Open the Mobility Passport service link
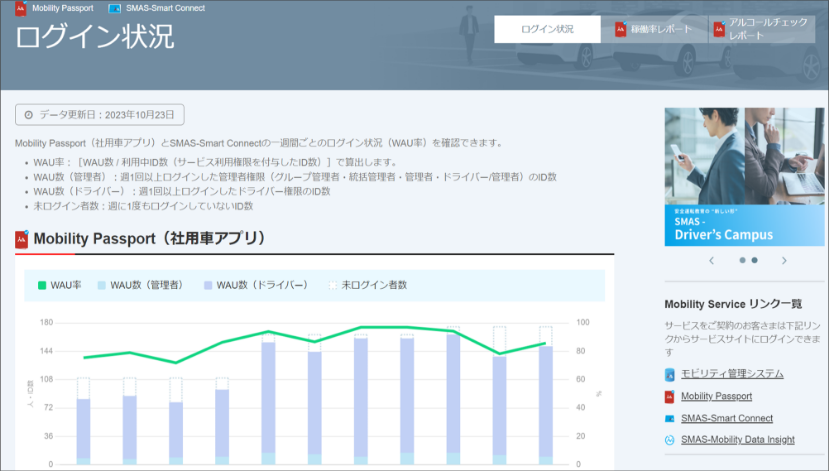The height and width of the screenshot is (471, 829). point(716,396)
